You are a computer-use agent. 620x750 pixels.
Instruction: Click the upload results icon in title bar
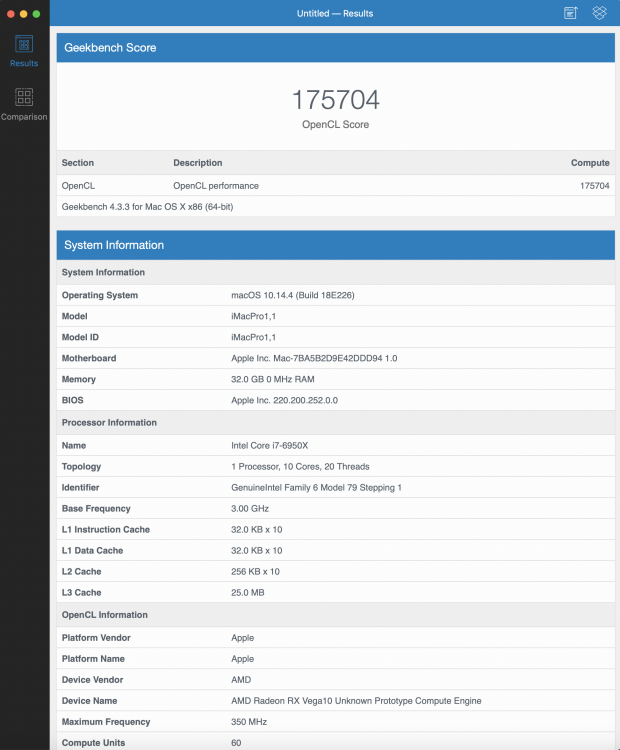point(571,13)
